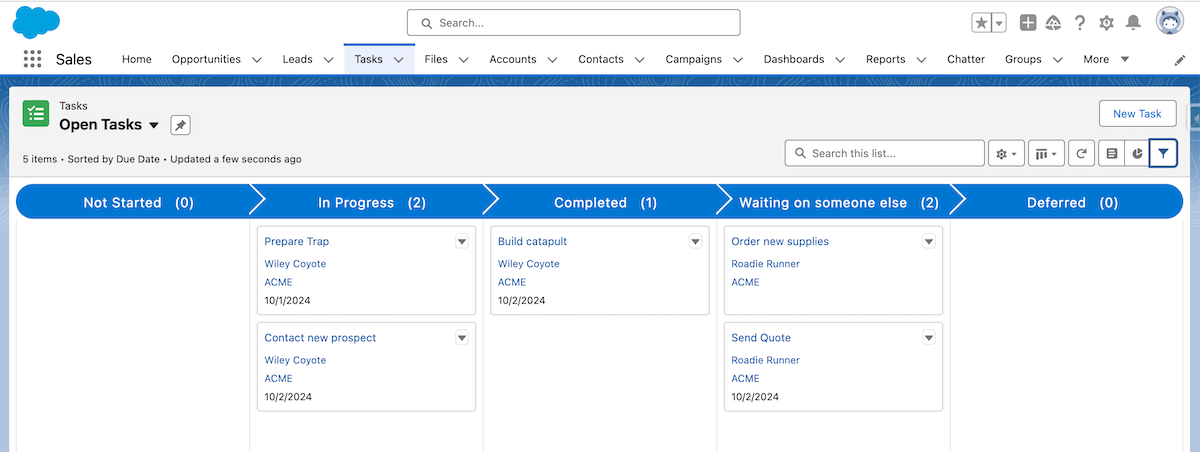Open the Dashboards tab
Screen dimensions: 1200x452
pos(793,59)
